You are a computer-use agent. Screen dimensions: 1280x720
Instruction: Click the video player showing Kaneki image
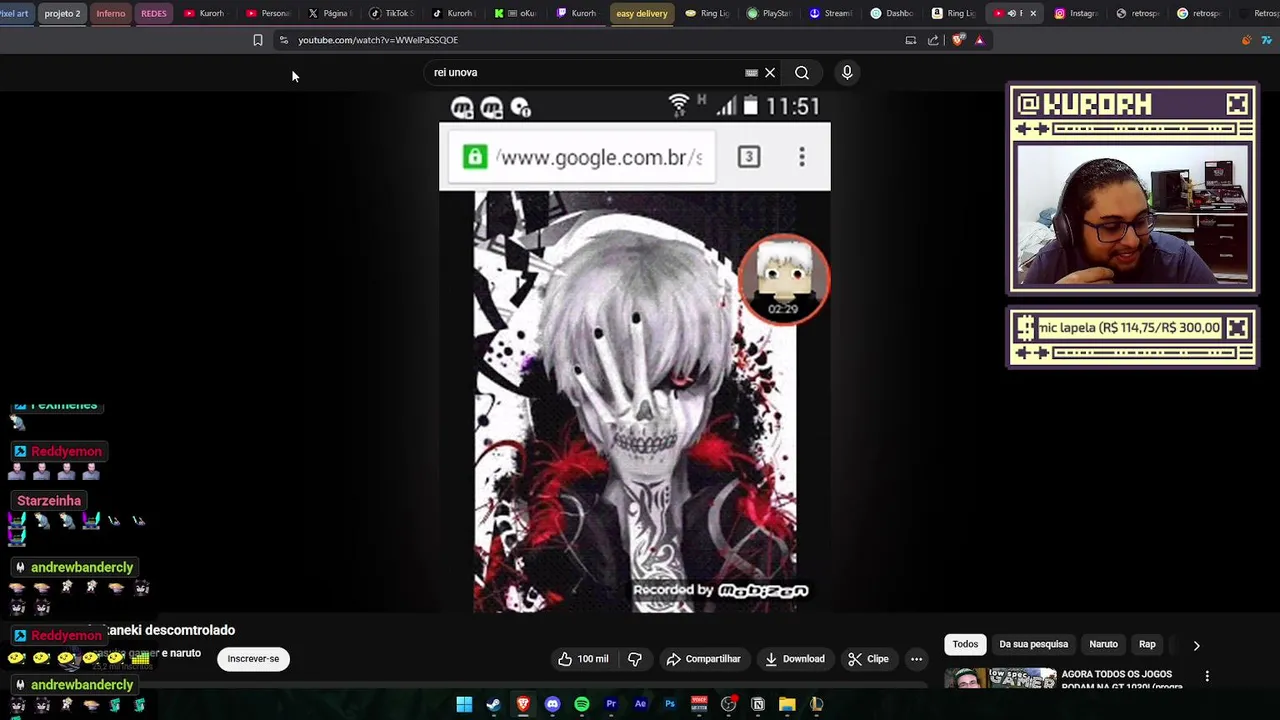pos(635,352)
